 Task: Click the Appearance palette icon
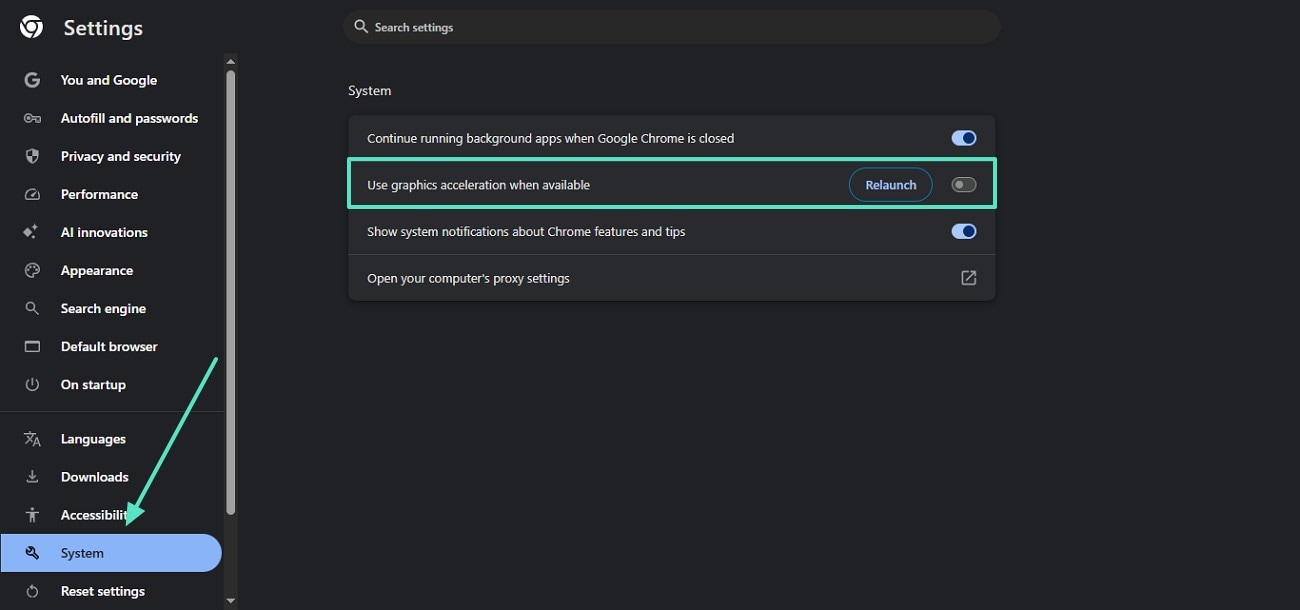click(32, 270)
